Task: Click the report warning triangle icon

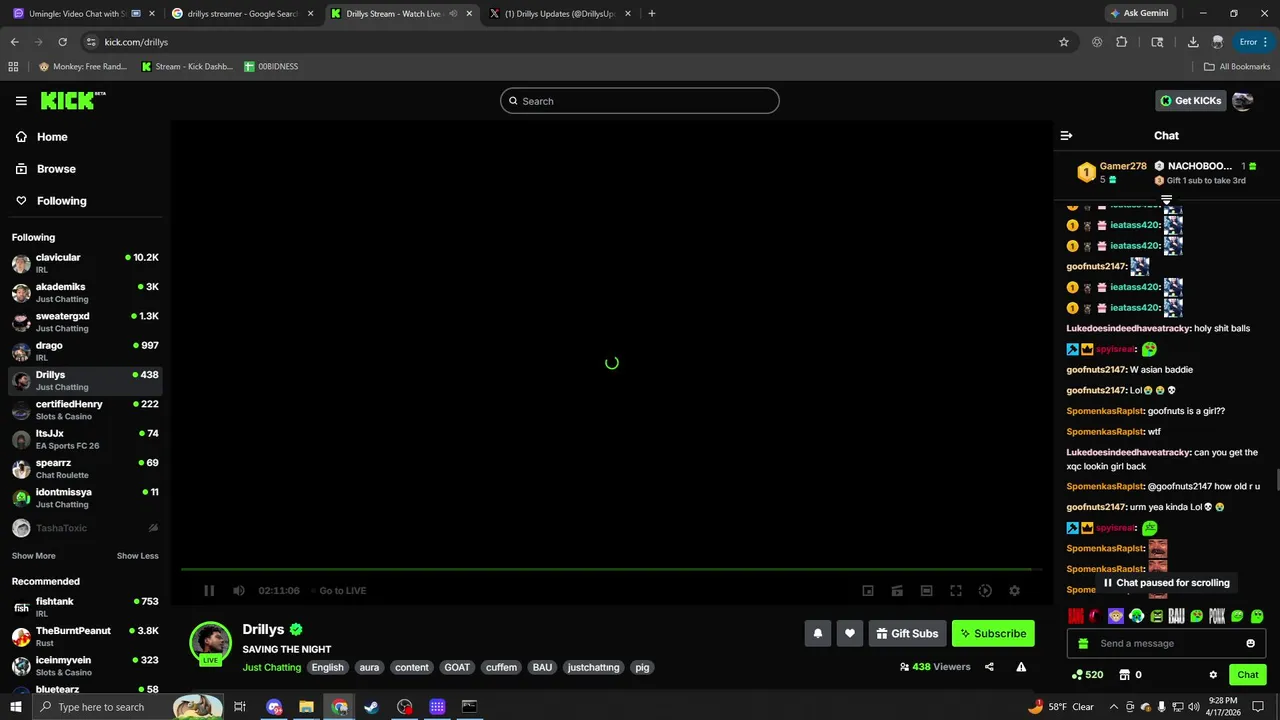Action: click(1021, 667)
